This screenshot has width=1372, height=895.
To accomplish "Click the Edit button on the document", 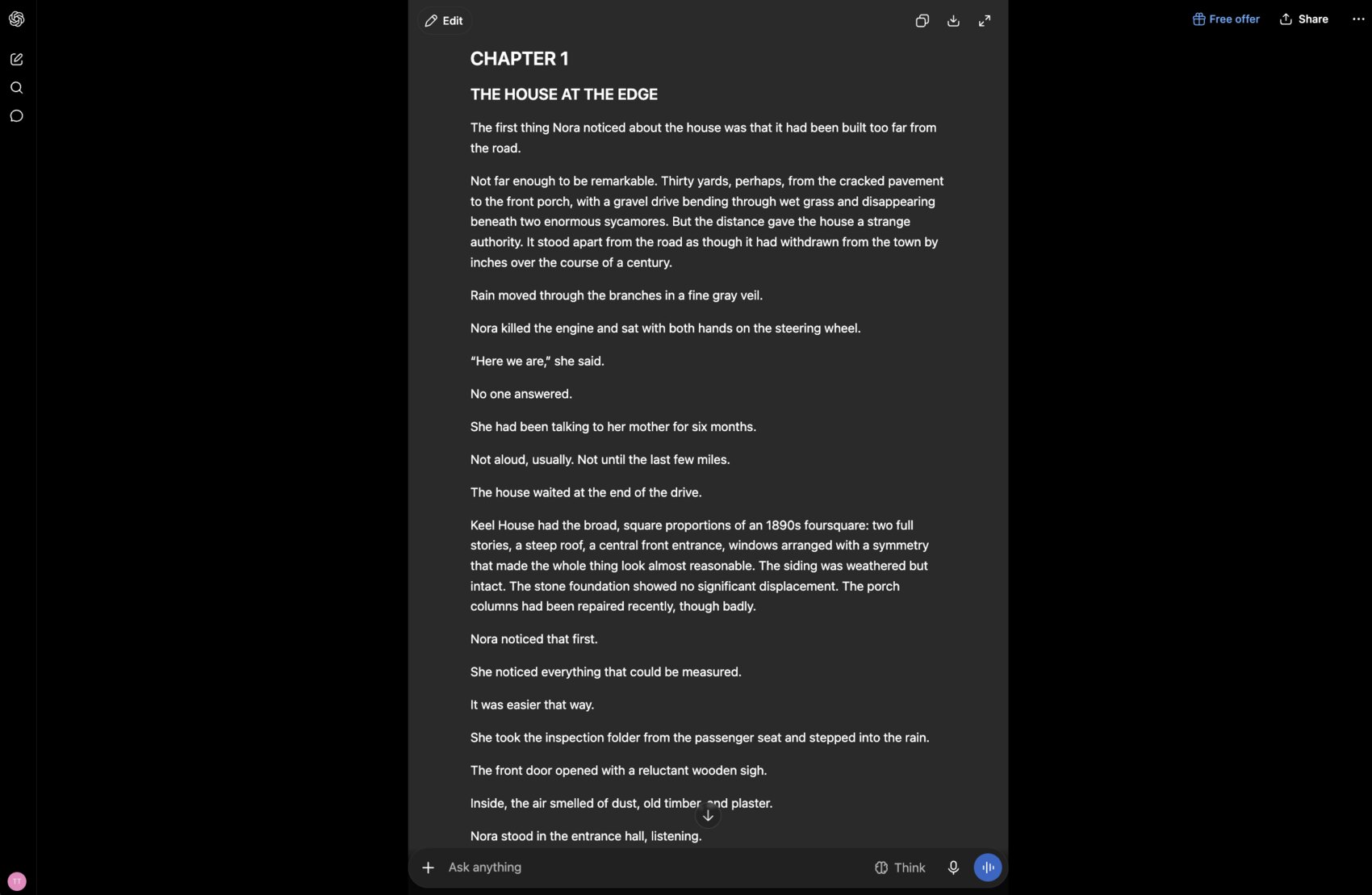I will (x=444, y=21).
